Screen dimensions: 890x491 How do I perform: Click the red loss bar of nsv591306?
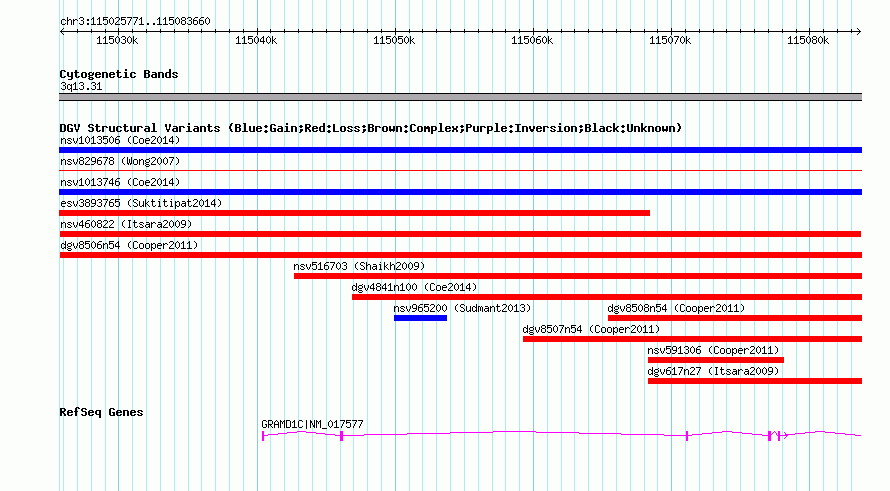(x=716, y=360)
